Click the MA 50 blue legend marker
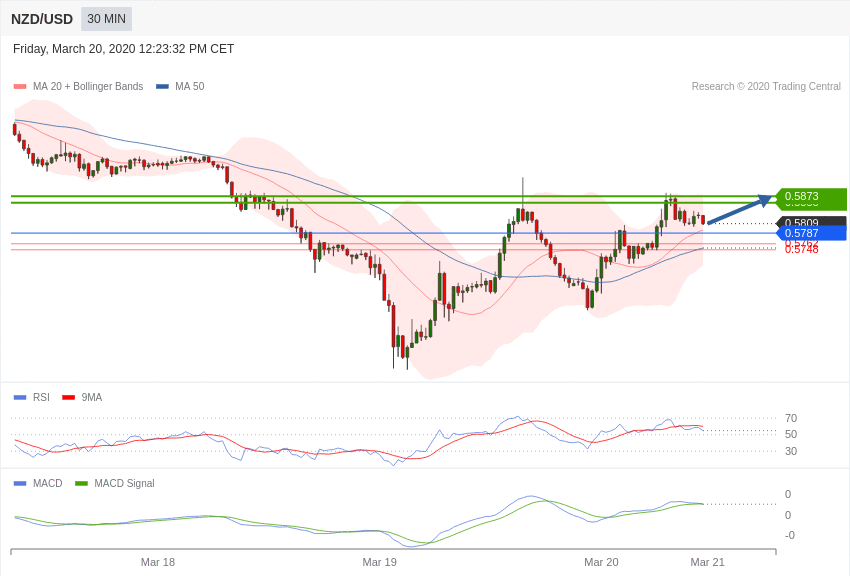 [162, 87]
